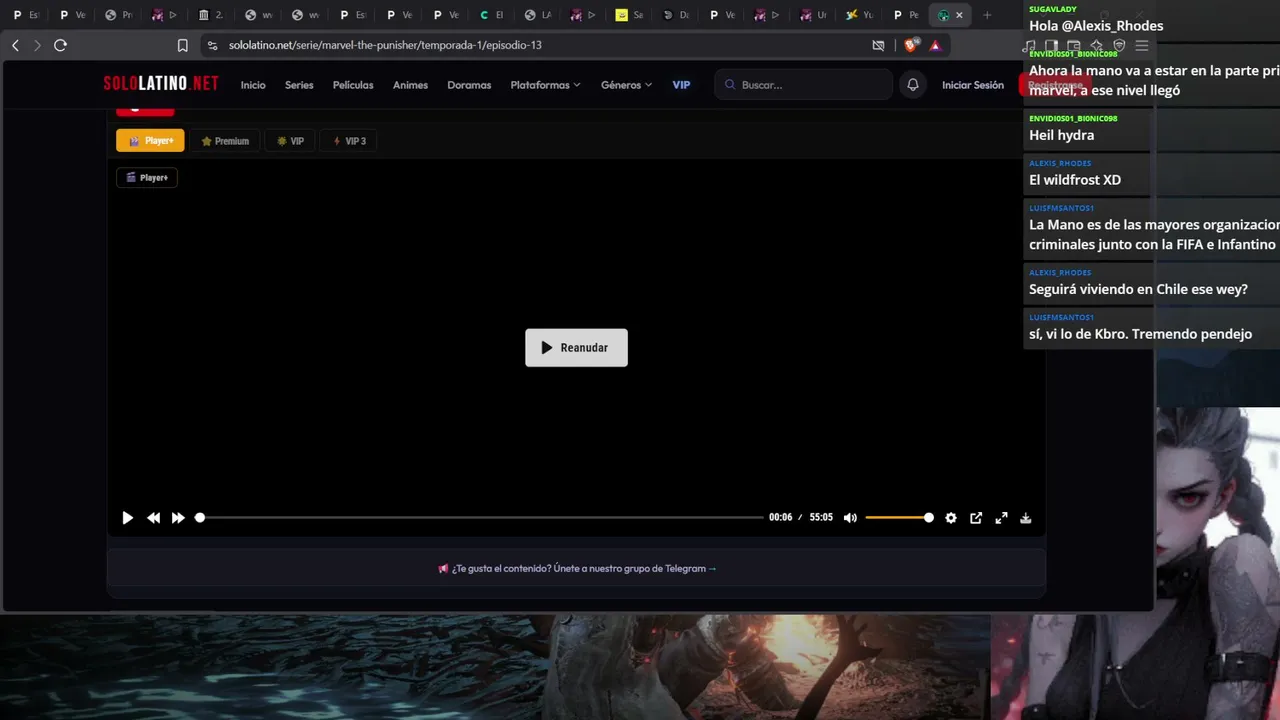
Task: Select the Premium server option
Action: 225,141
